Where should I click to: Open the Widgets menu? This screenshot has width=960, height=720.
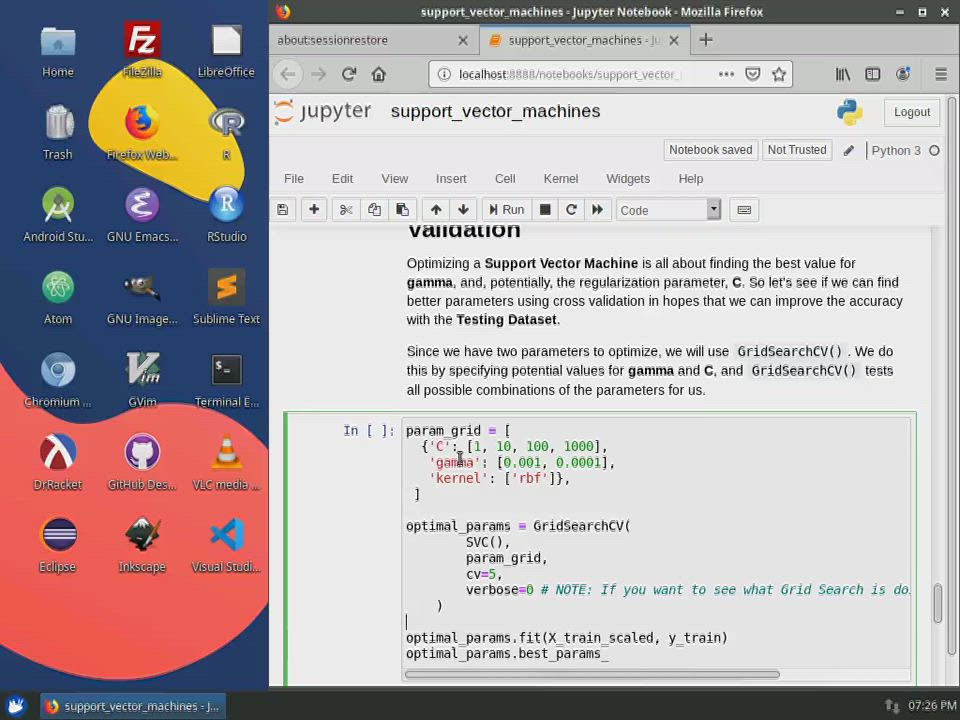click(x=628, y=179)
